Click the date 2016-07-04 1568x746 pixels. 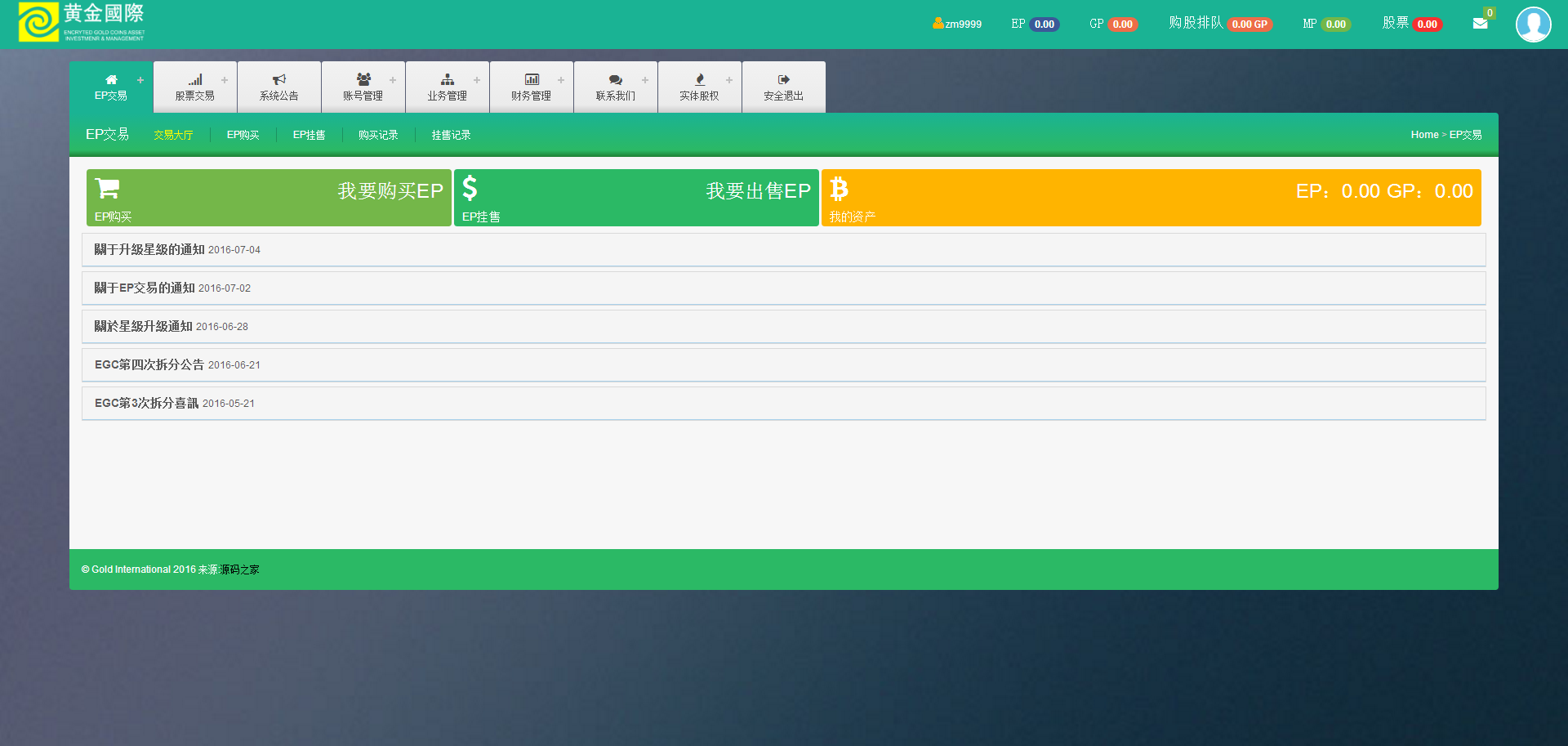pos(234,250)
